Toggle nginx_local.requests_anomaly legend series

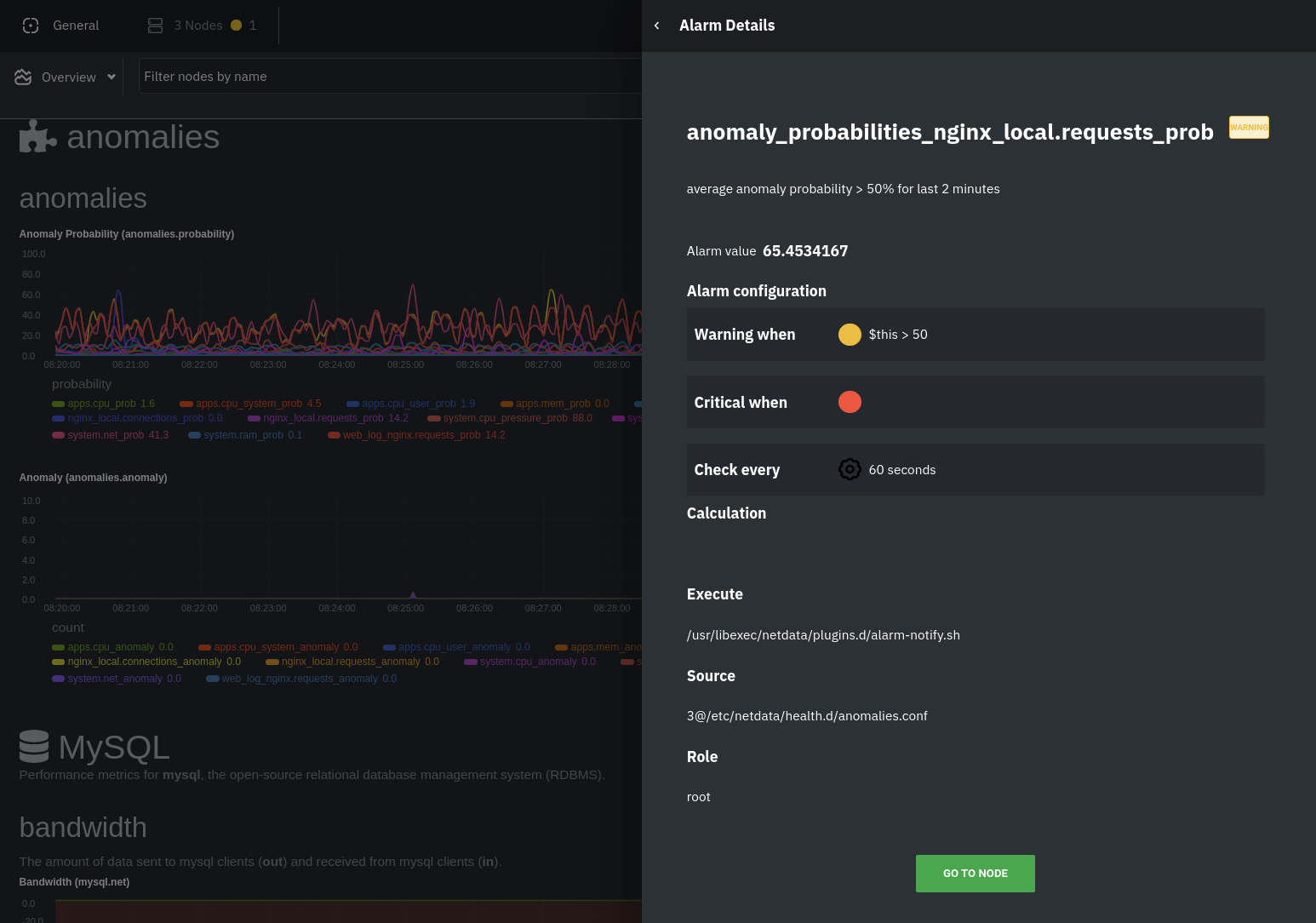352,662
